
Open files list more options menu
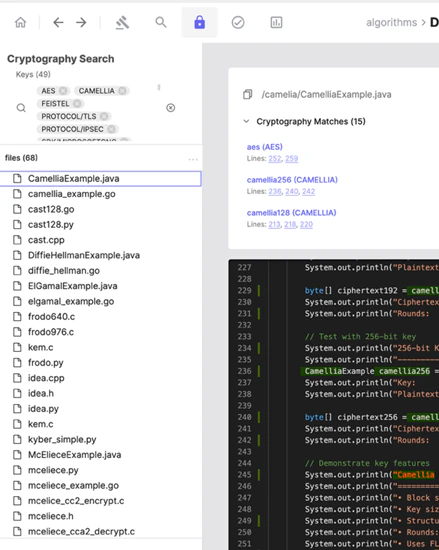click(193, 160)
